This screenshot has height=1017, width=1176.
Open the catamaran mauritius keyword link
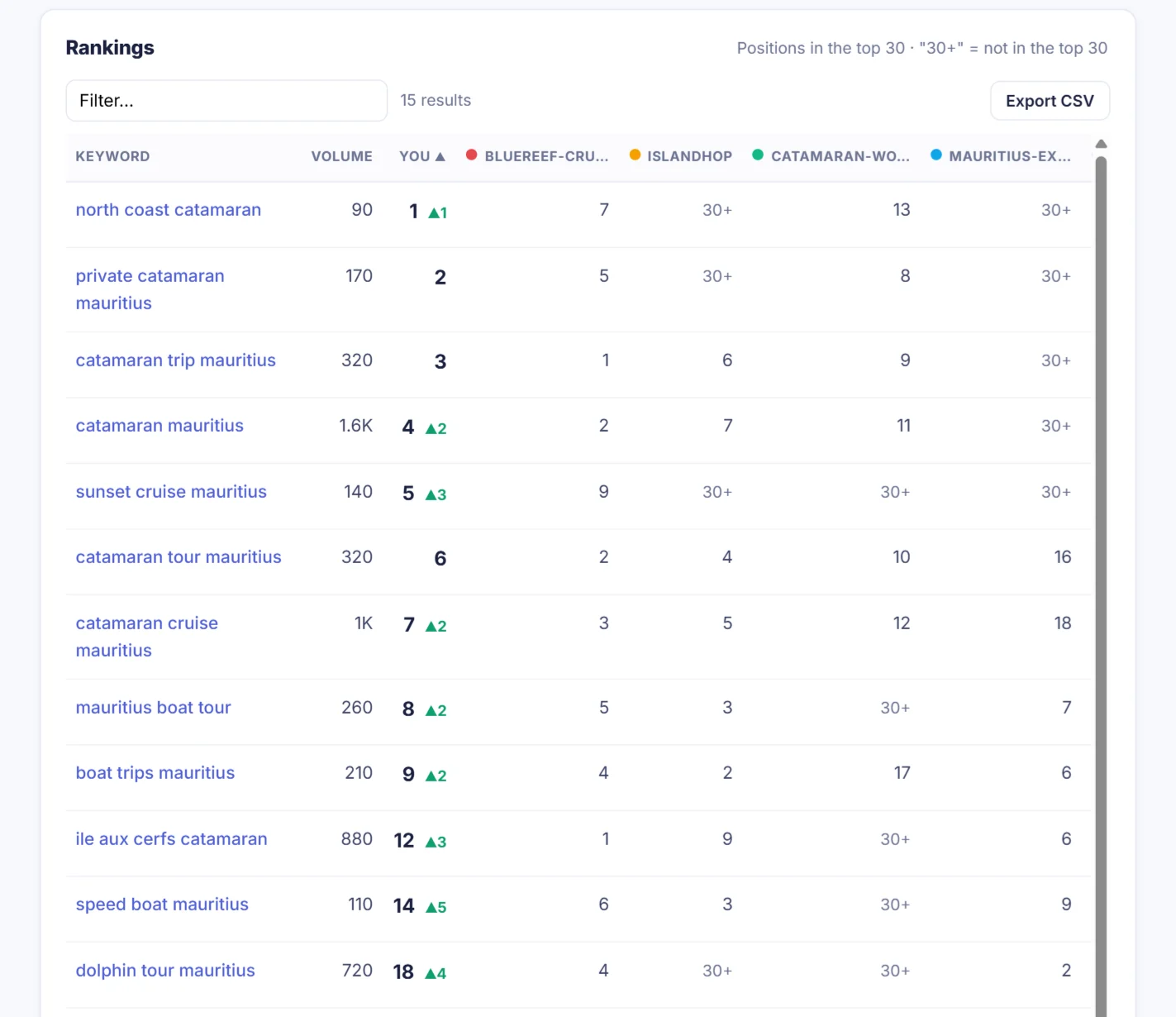pos(159,426)
